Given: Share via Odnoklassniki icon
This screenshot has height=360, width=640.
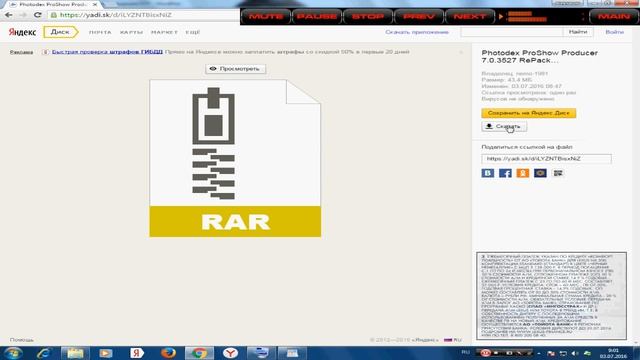Looking at the screenshot, I should click(x=523, y=173).
